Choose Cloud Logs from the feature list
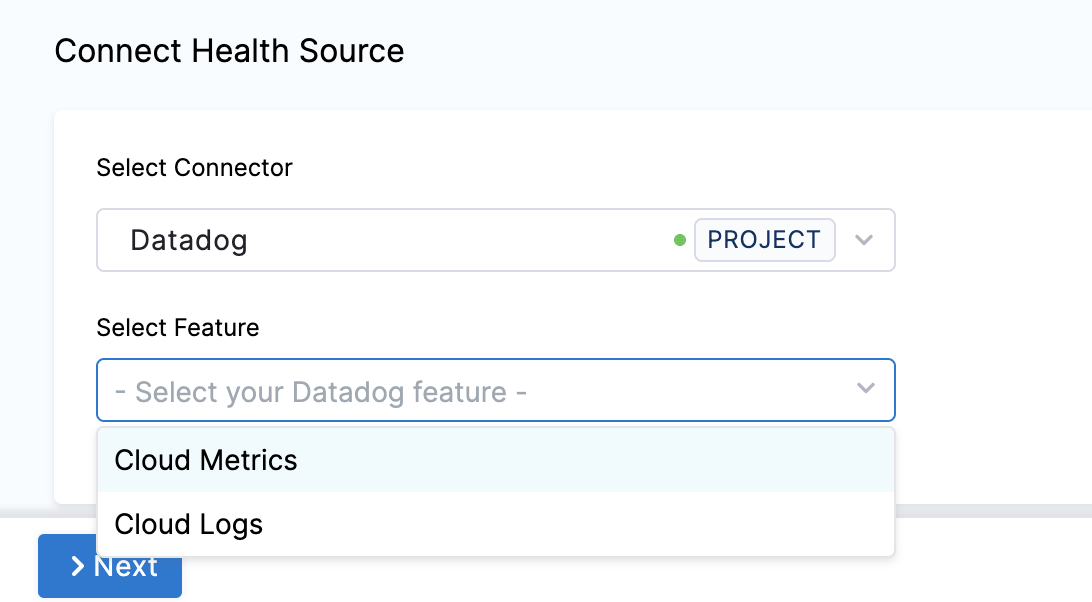Image resolution: width=1092 pixels, height=602 pixels. [189, 524]
